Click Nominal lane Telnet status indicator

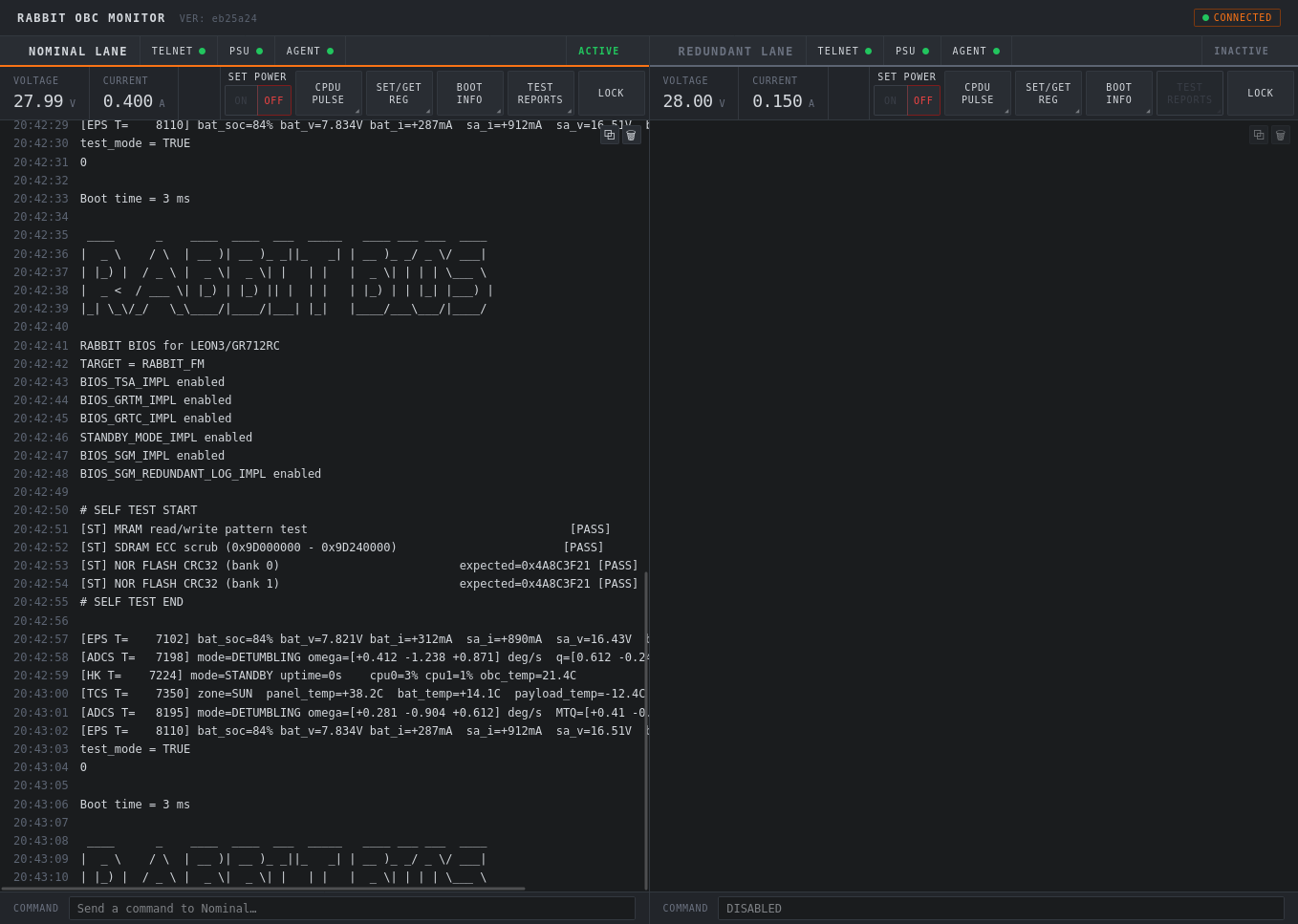pyautogui.click(x=179, y=52)
